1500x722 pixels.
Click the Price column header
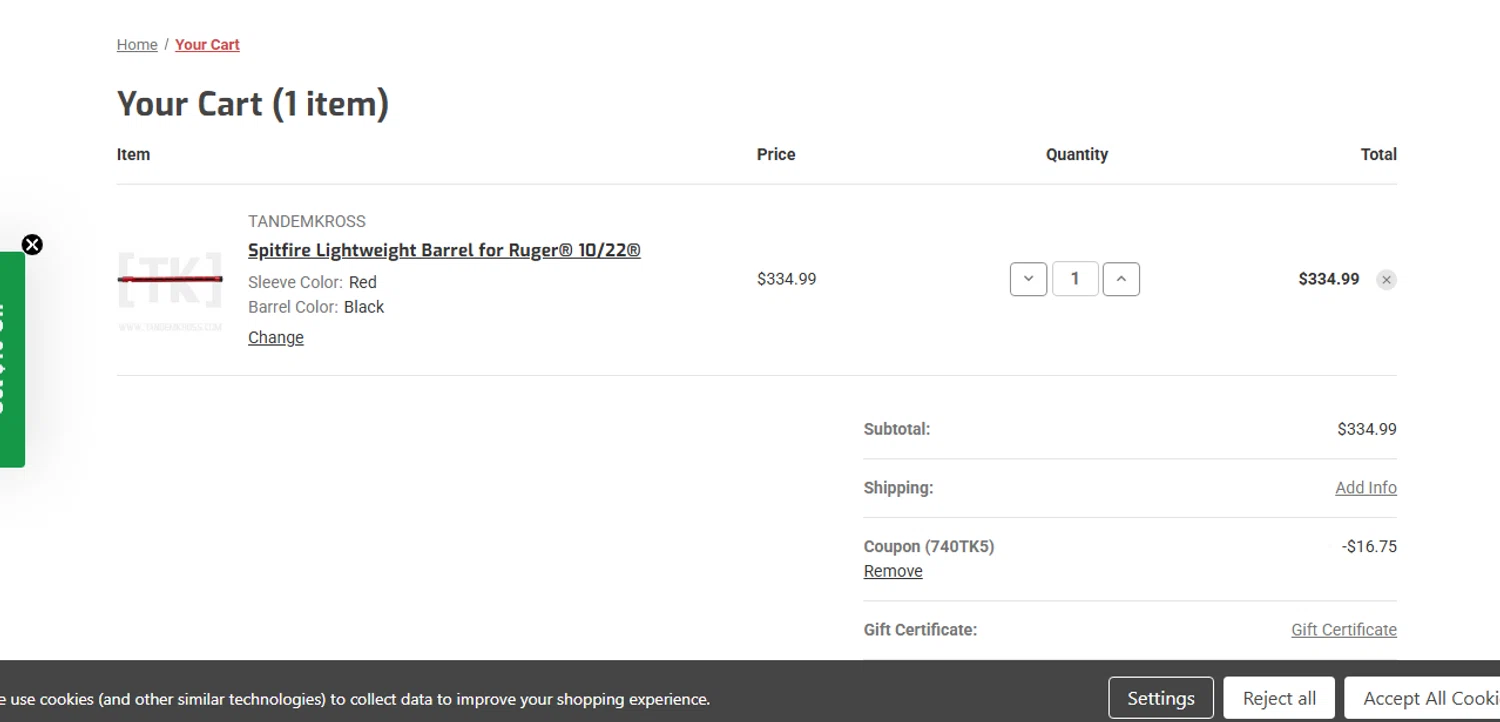pos(776,155)
